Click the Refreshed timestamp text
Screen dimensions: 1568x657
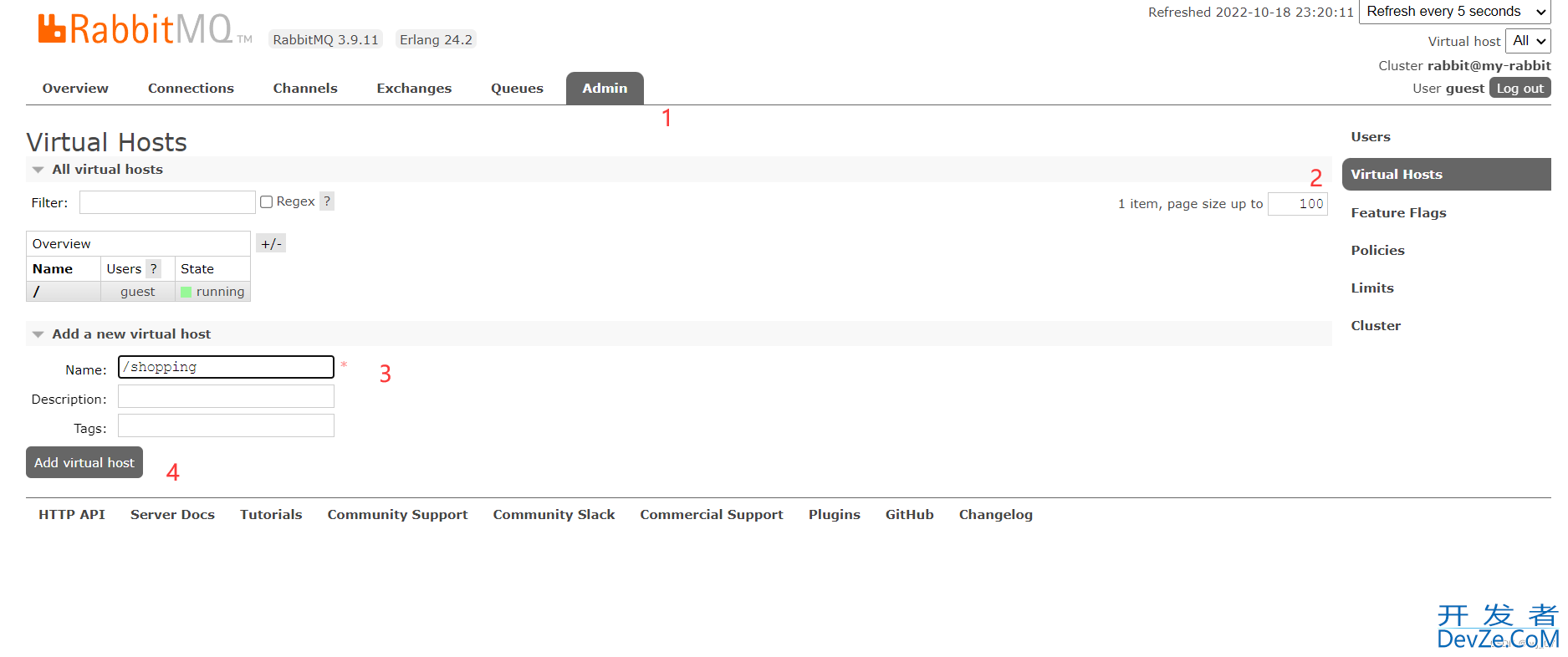[1250, 13]
